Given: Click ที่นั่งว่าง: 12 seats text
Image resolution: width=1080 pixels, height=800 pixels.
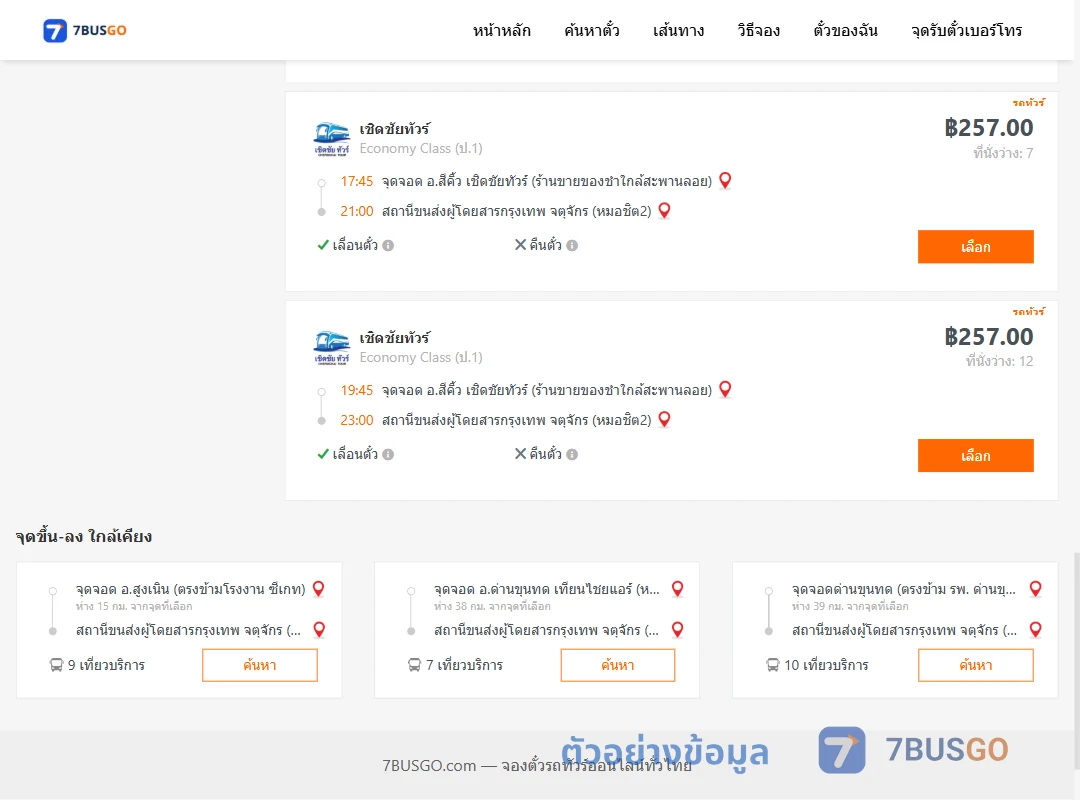Looking at the screenshot, I should tap(999, 361).
